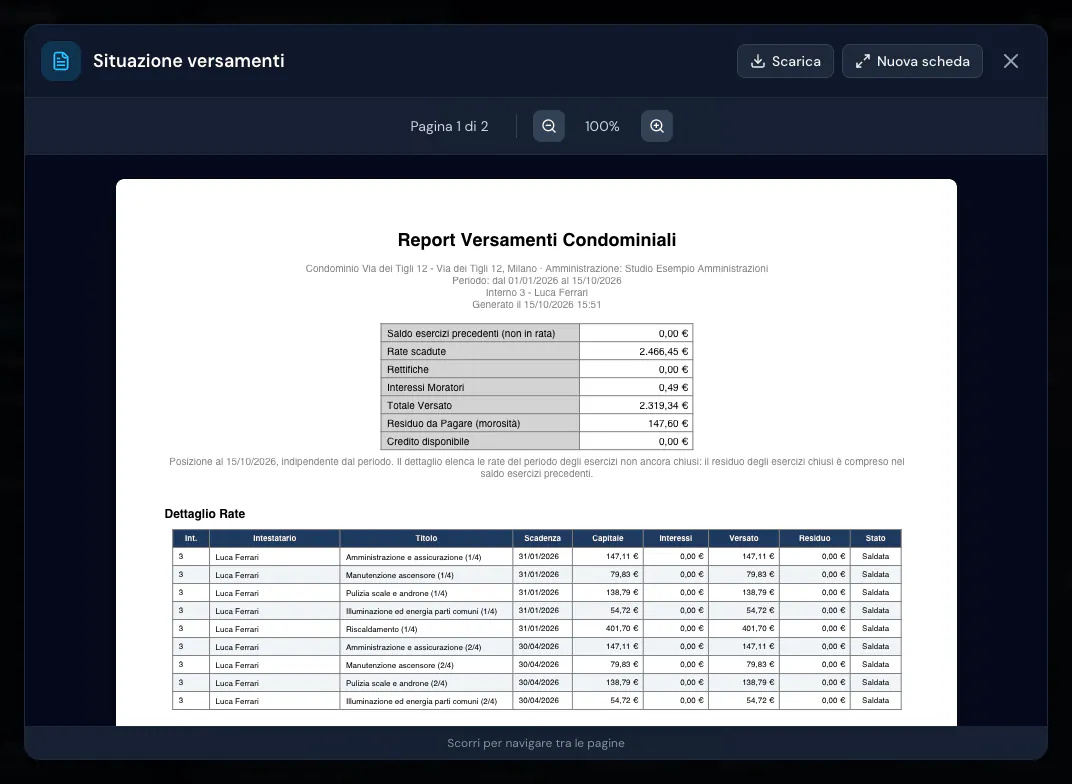The height and width of the screenshot is (784, 1072).
Task: Click the Saldo esercizi precedenti label
Action: coord(471,334)
